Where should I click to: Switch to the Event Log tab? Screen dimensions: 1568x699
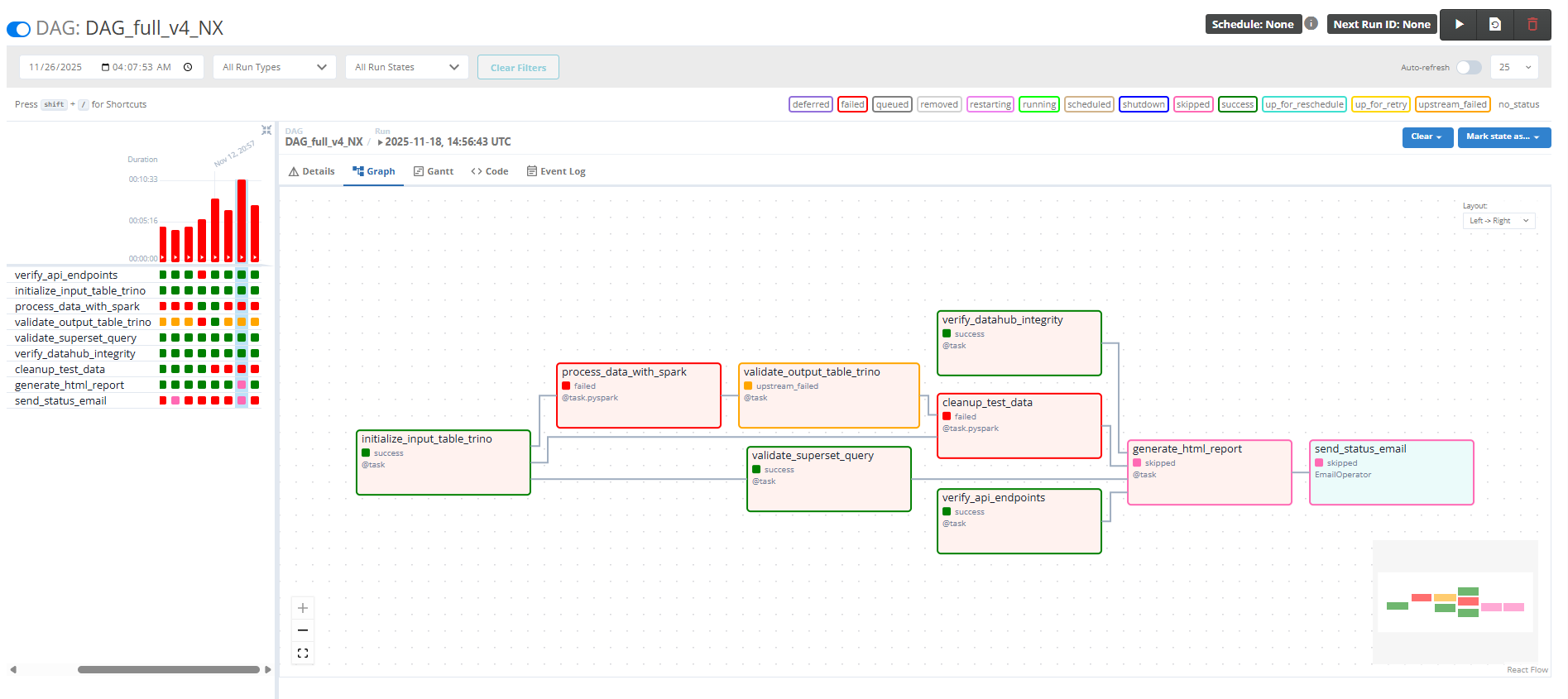point(556,171)
